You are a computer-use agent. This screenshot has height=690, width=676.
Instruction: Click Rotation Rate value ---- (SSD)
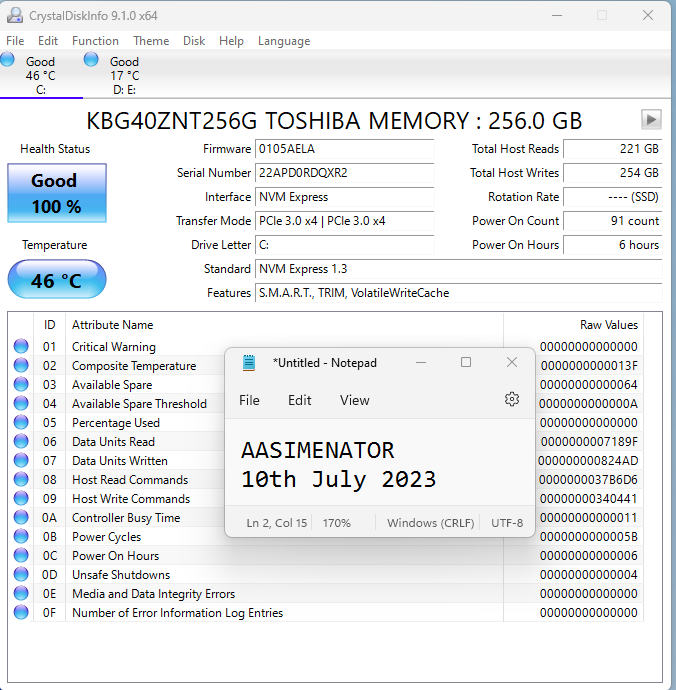pyautogui.click(x=613, y=197)
